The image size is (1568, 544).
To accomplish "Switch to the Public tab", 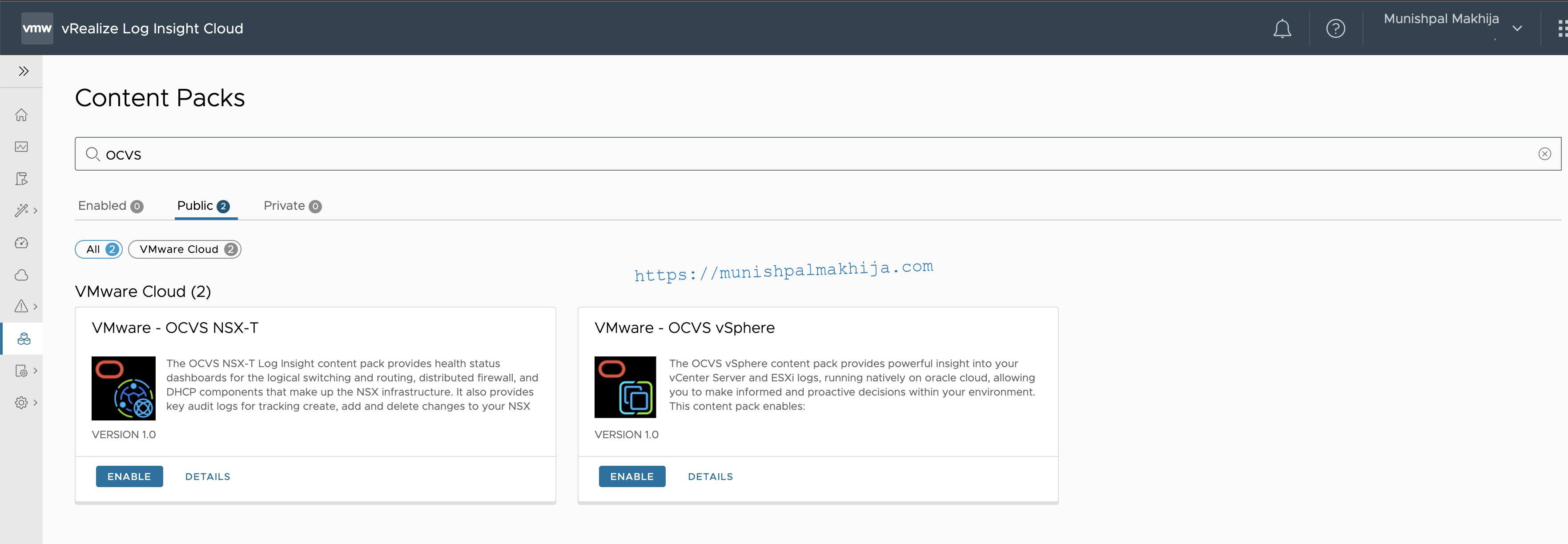I will point(203,206).
